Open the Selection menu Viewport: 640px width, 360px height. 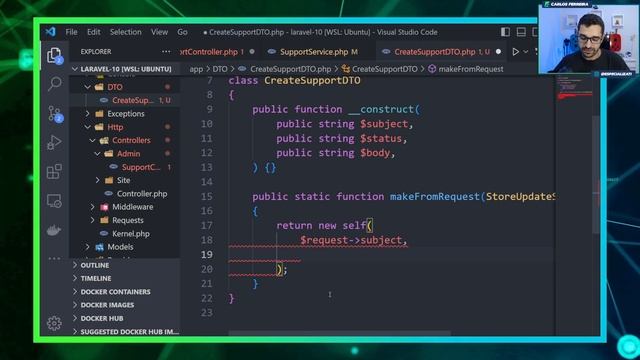[125, 32]
